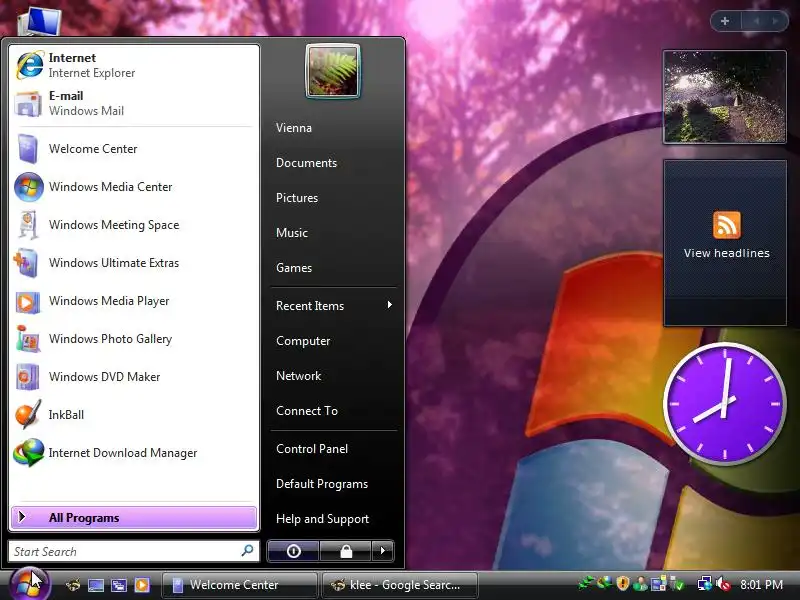Open Windows Ultimate Extras
800x600 pixels.
134,263
